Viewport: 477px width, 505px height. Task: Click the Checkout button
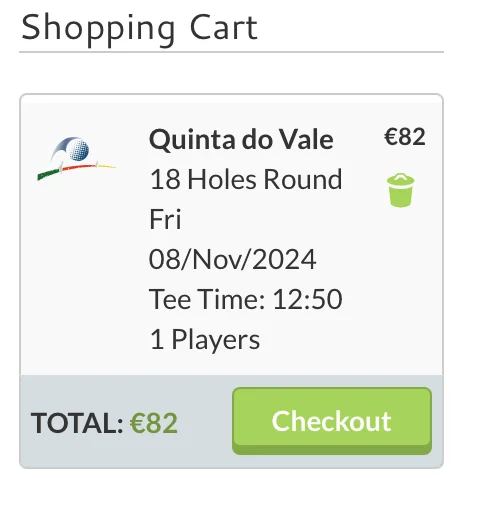332,421
